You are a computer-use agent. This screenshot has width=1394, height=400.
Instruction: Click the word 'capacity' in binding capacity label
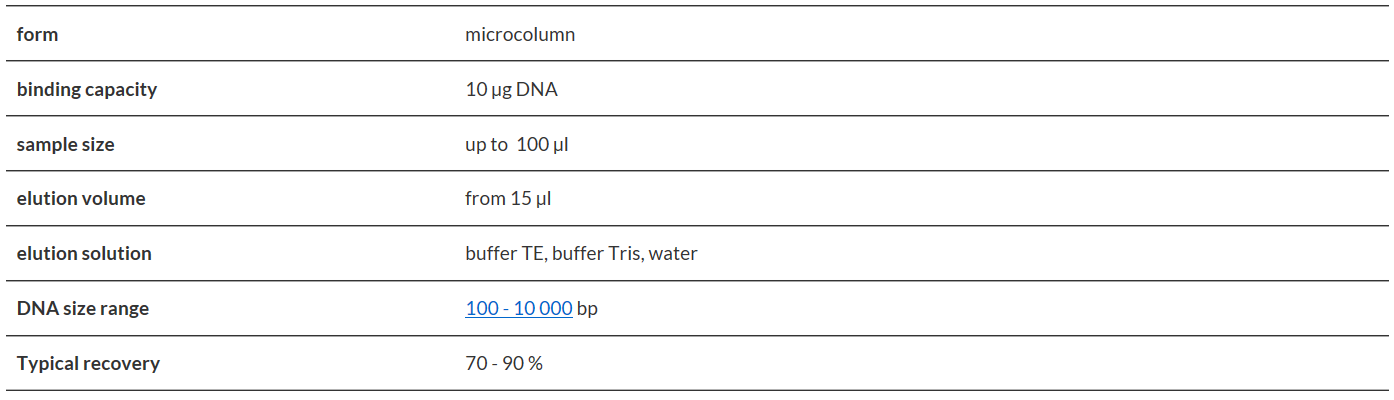[120, 90]
